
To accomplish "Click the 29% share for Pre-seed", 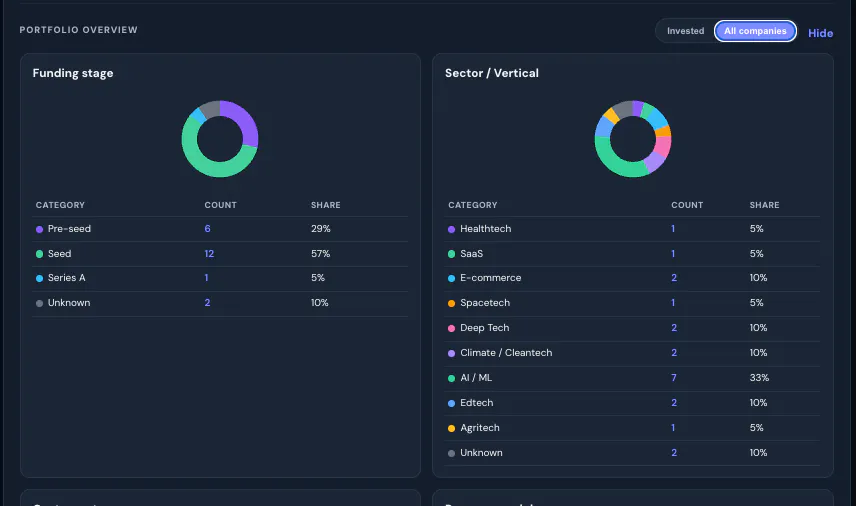I will tap(320, 229).
